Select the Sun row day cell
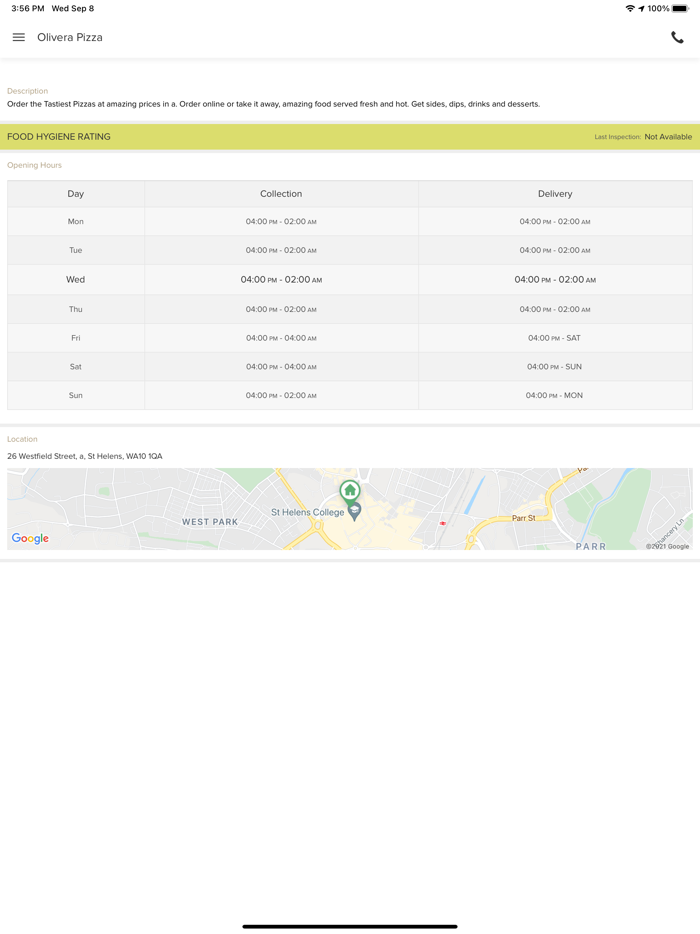 click(x=76, y=395)
